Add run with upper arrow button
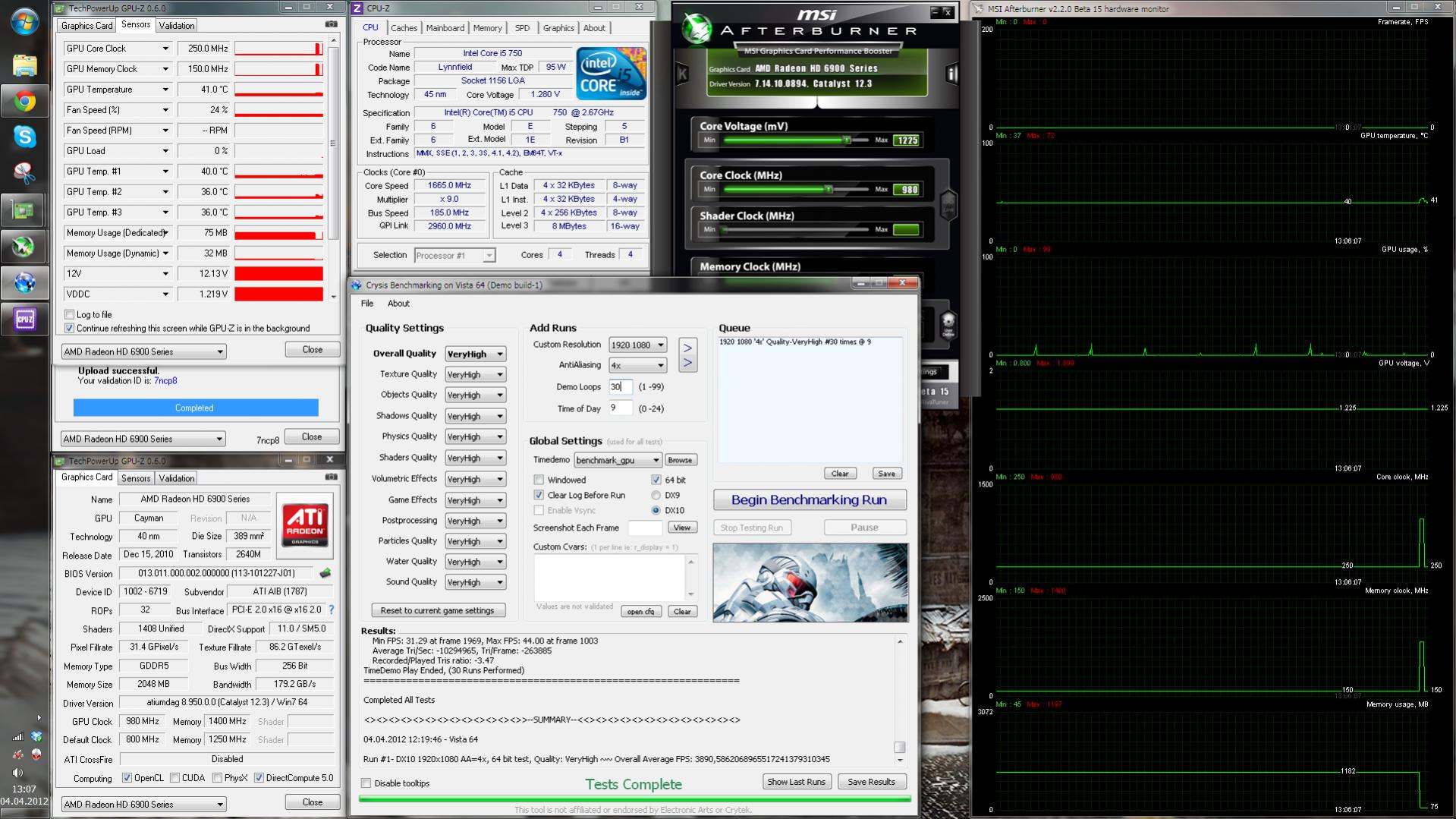This screenshot has height=819, width=1456. (687, 347)
